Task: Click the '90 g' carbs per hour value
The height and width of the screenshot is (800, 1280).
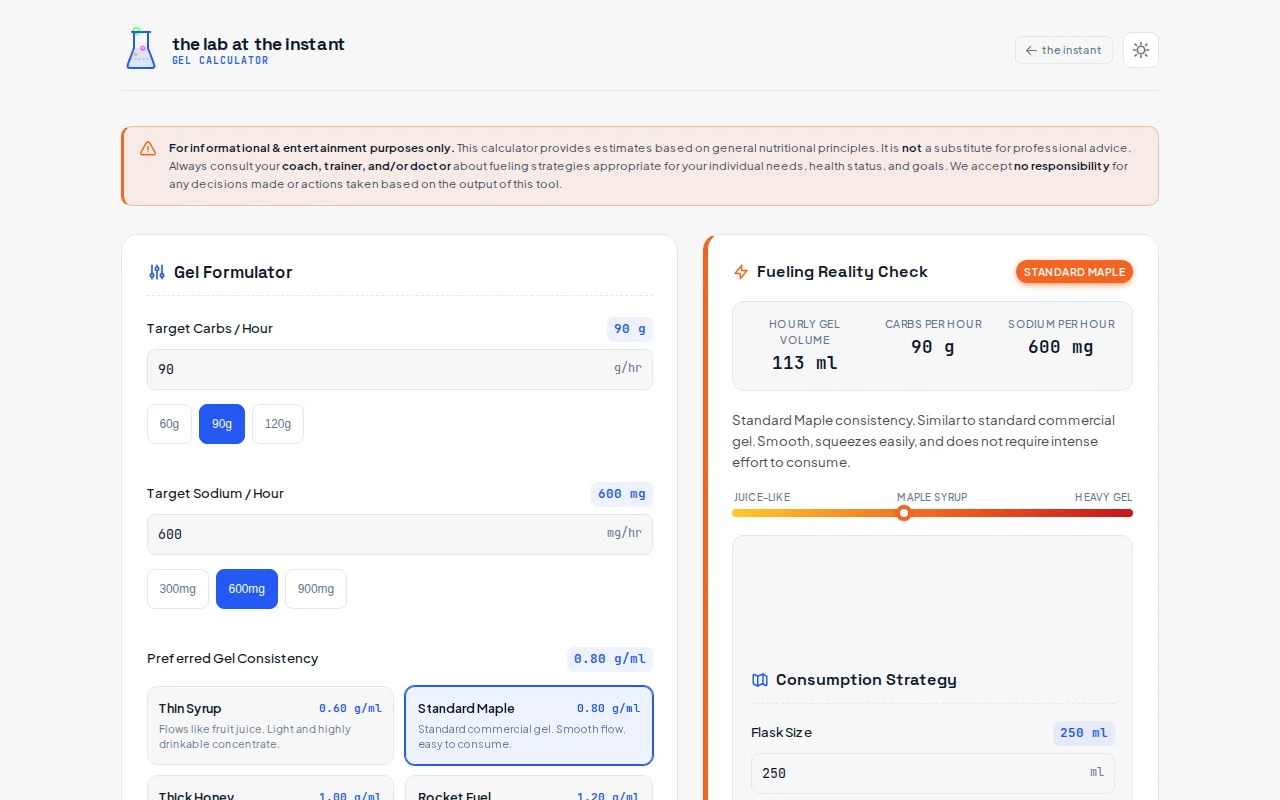Action: (933, 347)
